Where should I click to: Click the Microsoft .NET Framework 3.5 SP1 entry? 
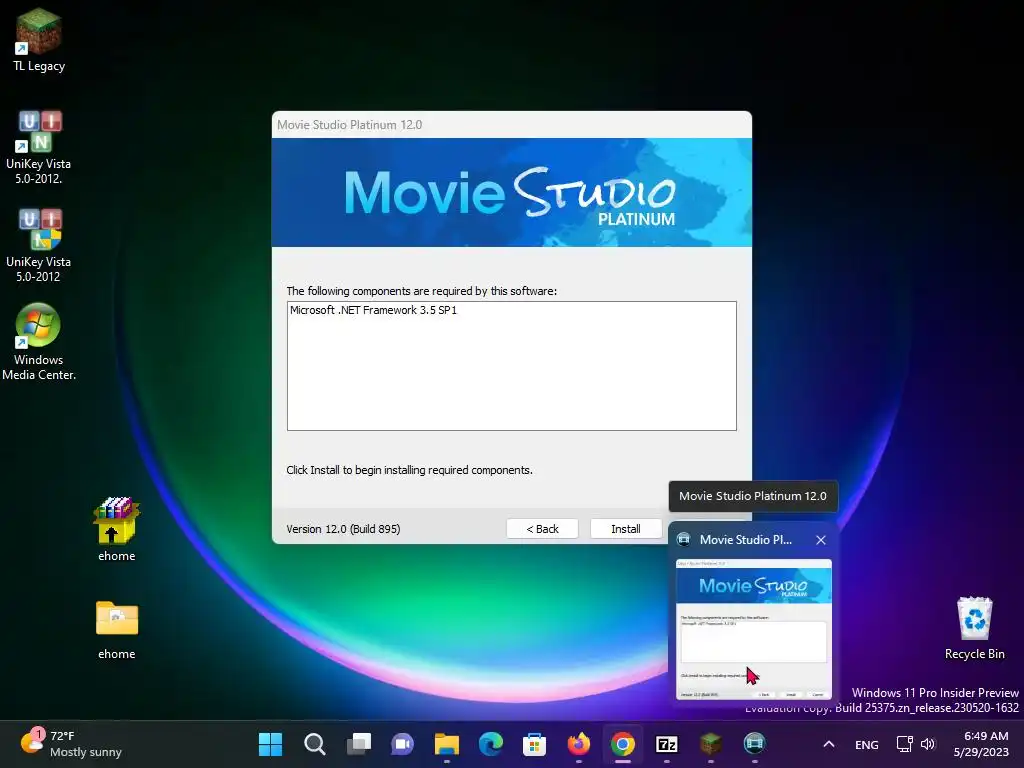(x=374, y=310)
